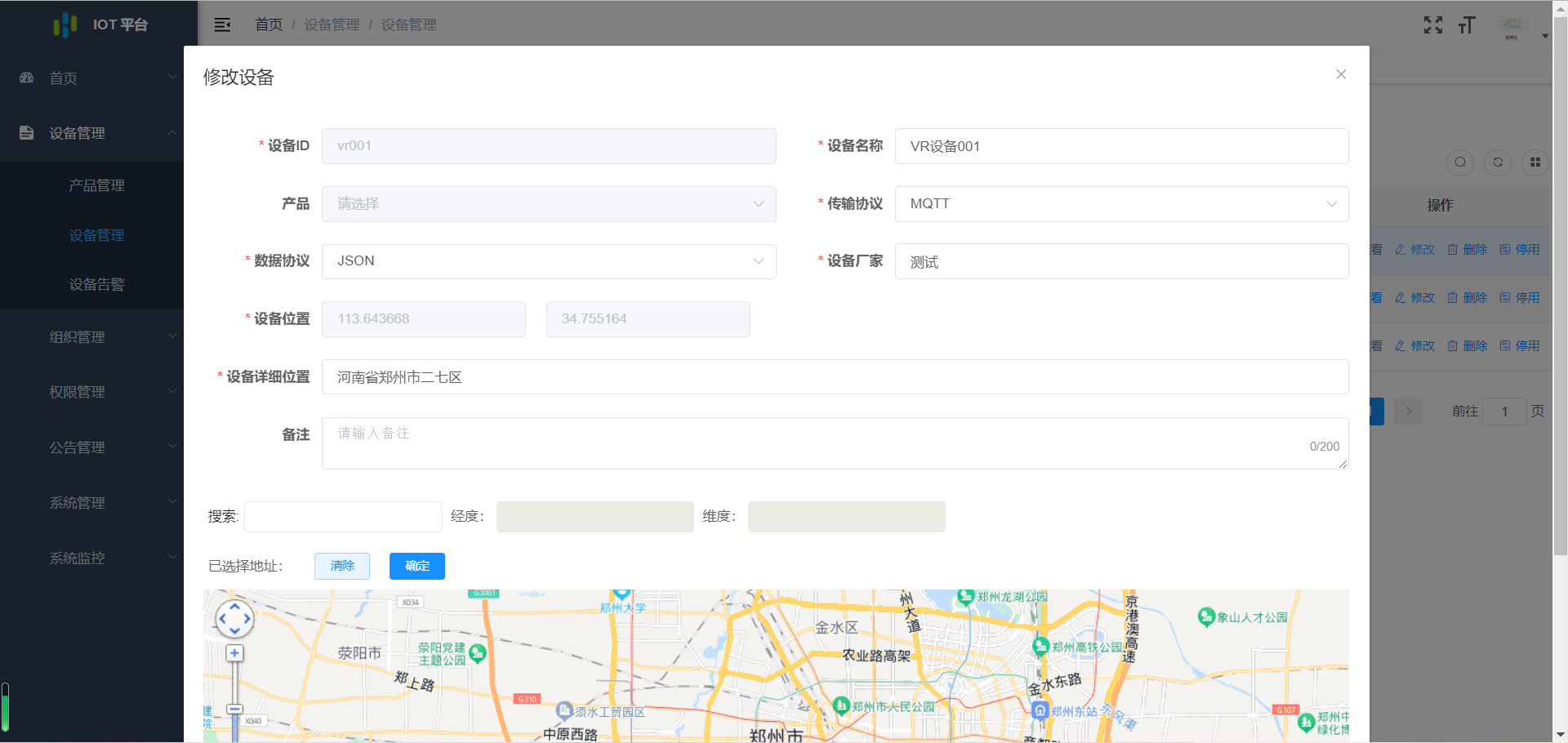
Task: Click the disabled 设备ID field vr001
Action: 549,146
